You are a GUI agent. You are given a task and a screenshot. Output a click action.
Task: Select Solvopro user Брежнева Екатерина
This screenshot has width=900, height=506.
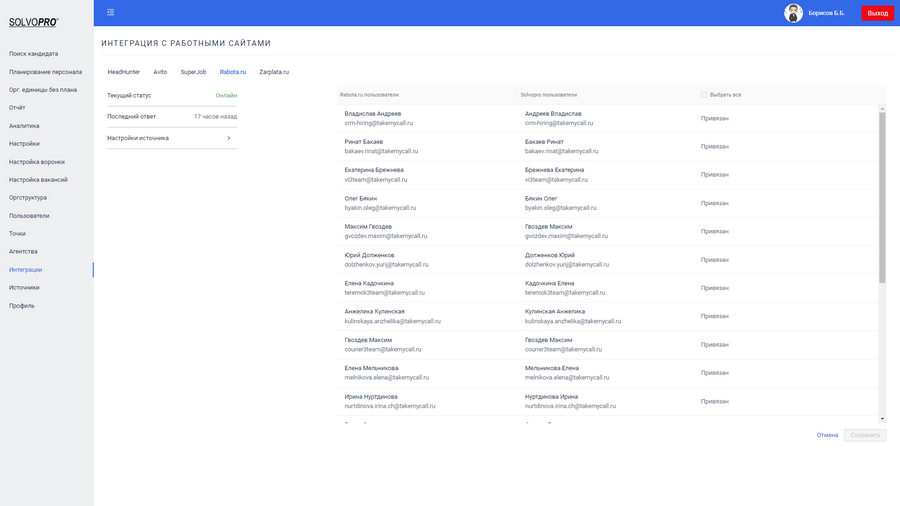[554, 170]
